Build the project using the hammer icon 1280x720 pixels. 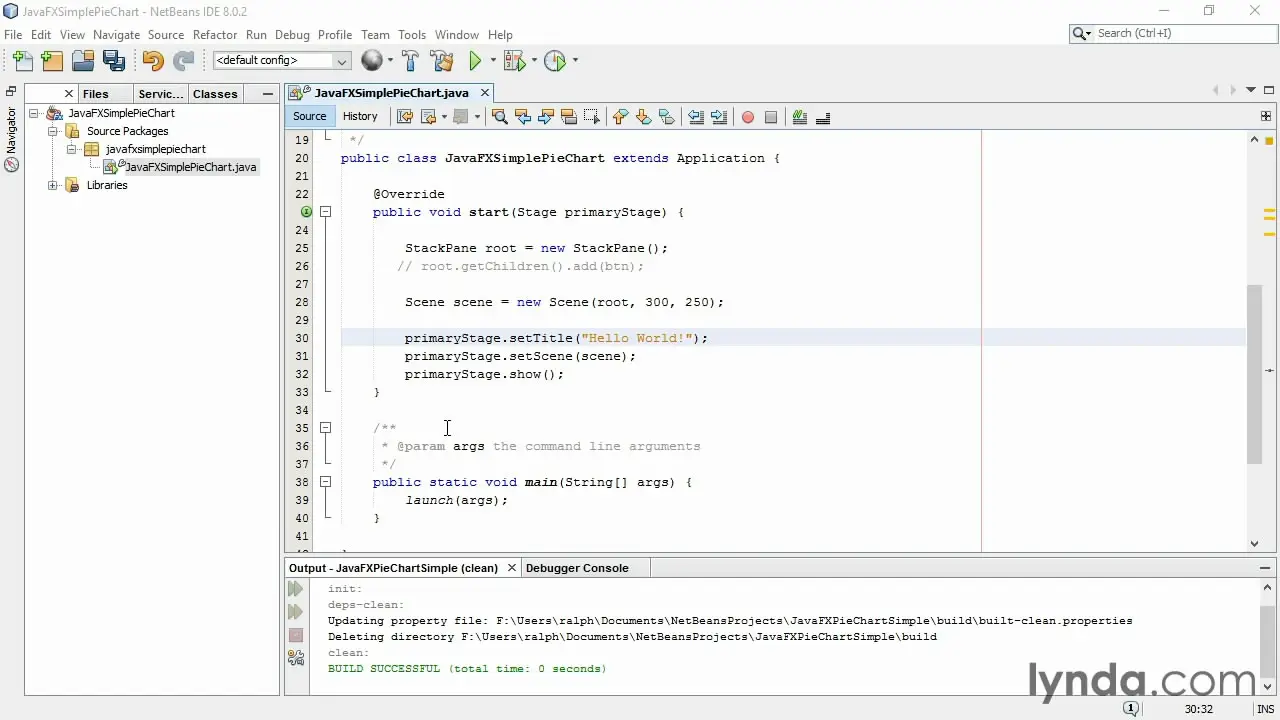pyautogui.click(x=412, y=61)
